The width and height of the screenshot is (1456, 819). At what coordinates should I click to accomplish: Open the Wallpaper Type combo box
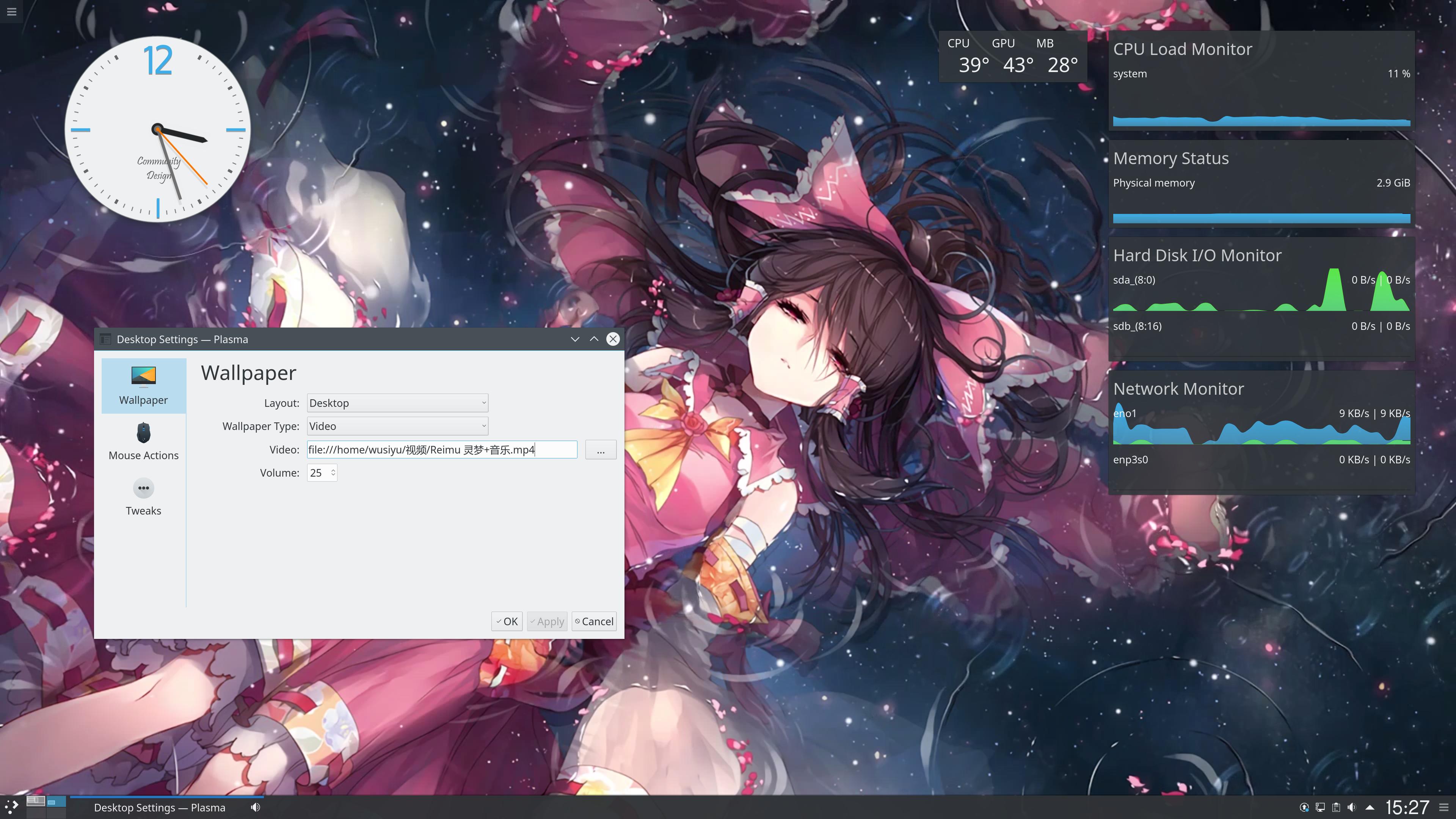click(x=397, y=426)
